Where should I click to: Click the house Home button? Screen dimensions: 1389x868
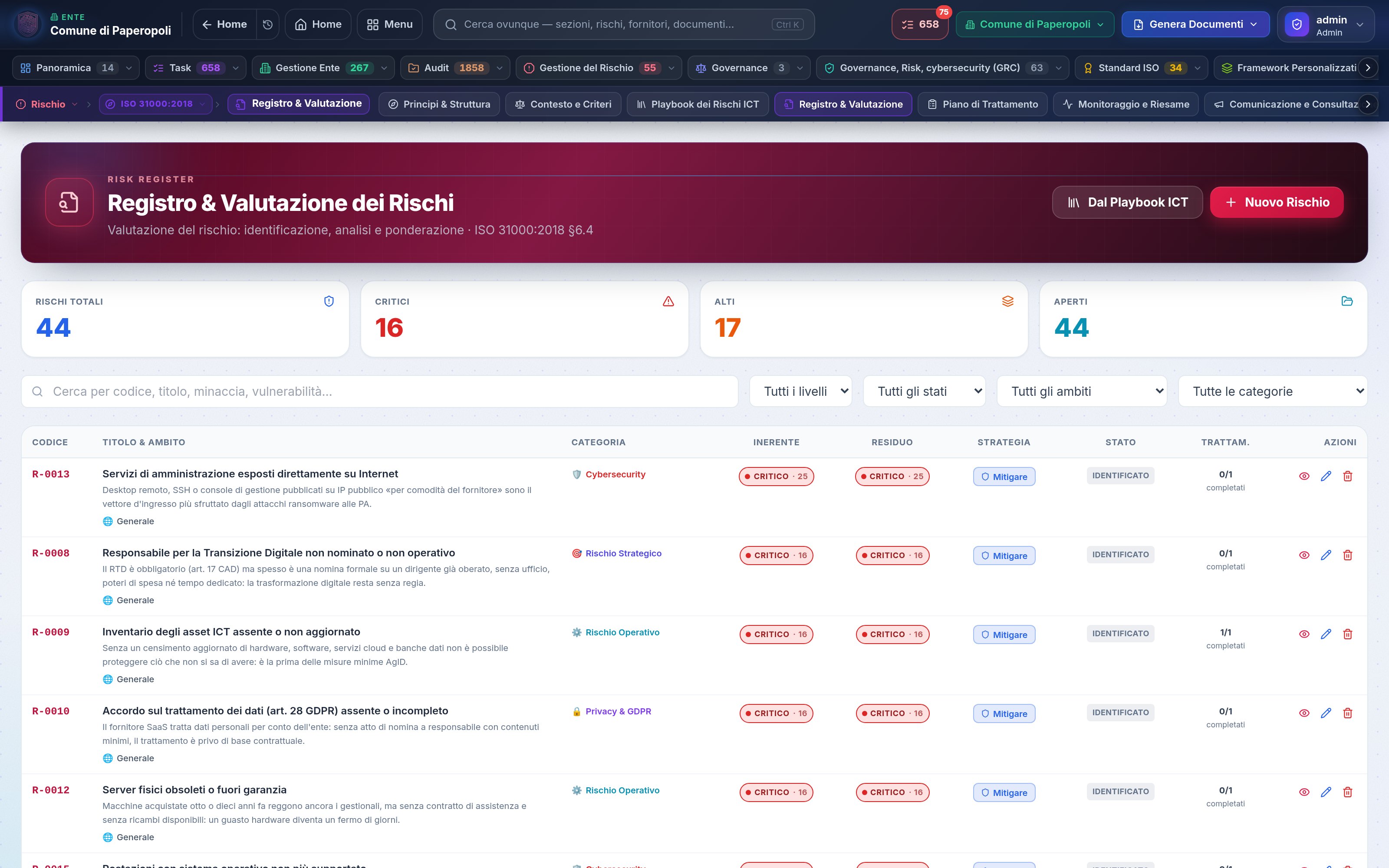pyautogui.click(x=318, y=24)
